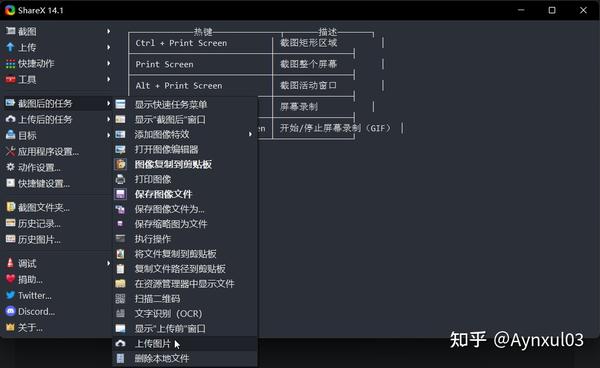The height and width of the screenshot is (368, 600).
Task: Click the 屏幕录制 description cell
Action: (313, 107)
